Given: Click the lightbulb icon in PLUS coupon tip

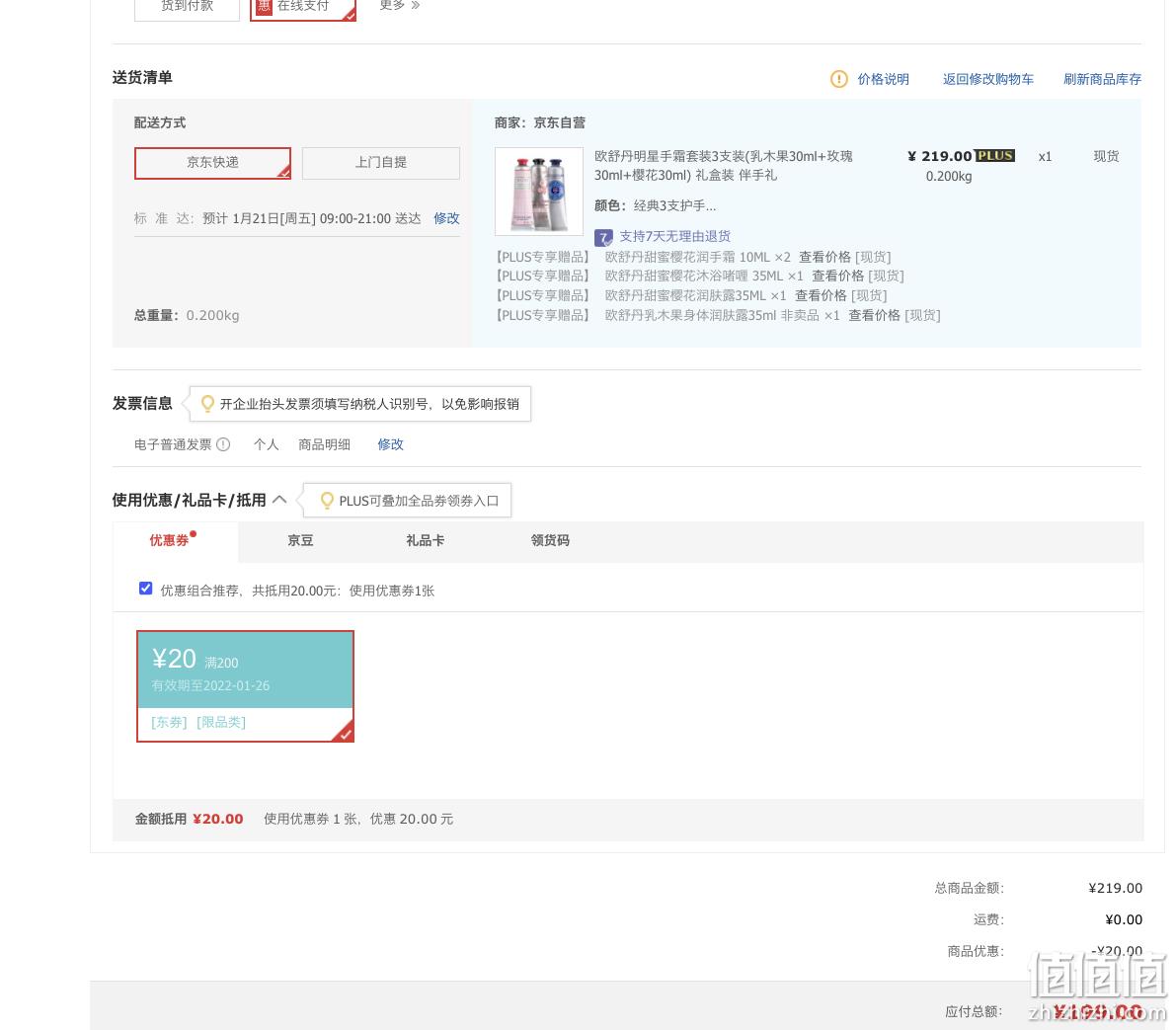Looking at the screenshot, I should coord(326,501).
